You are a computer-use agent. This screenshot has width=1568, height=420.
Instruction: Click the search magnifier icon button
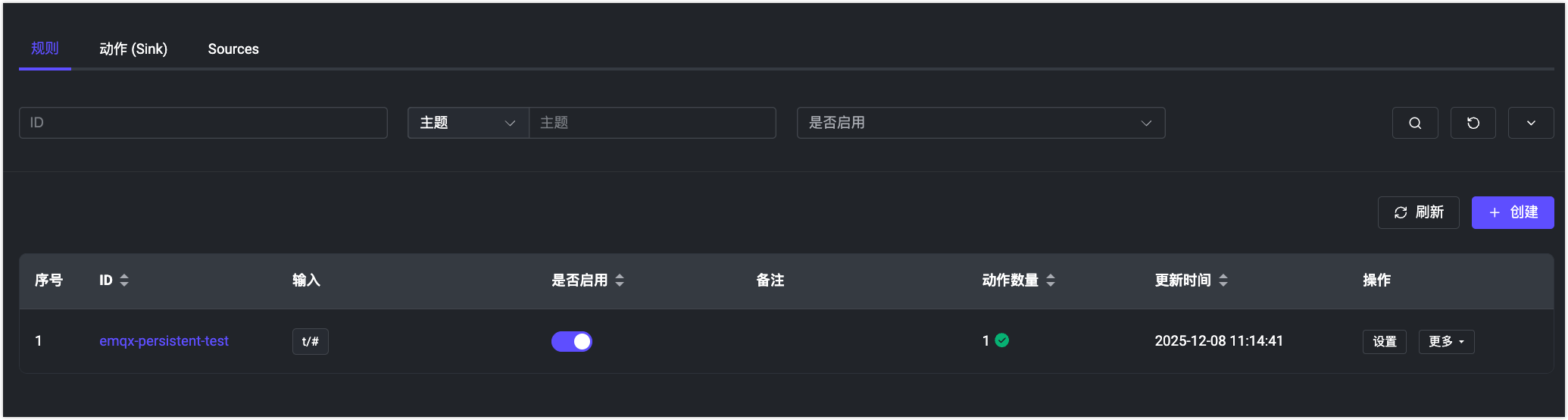click(1415, 123)
